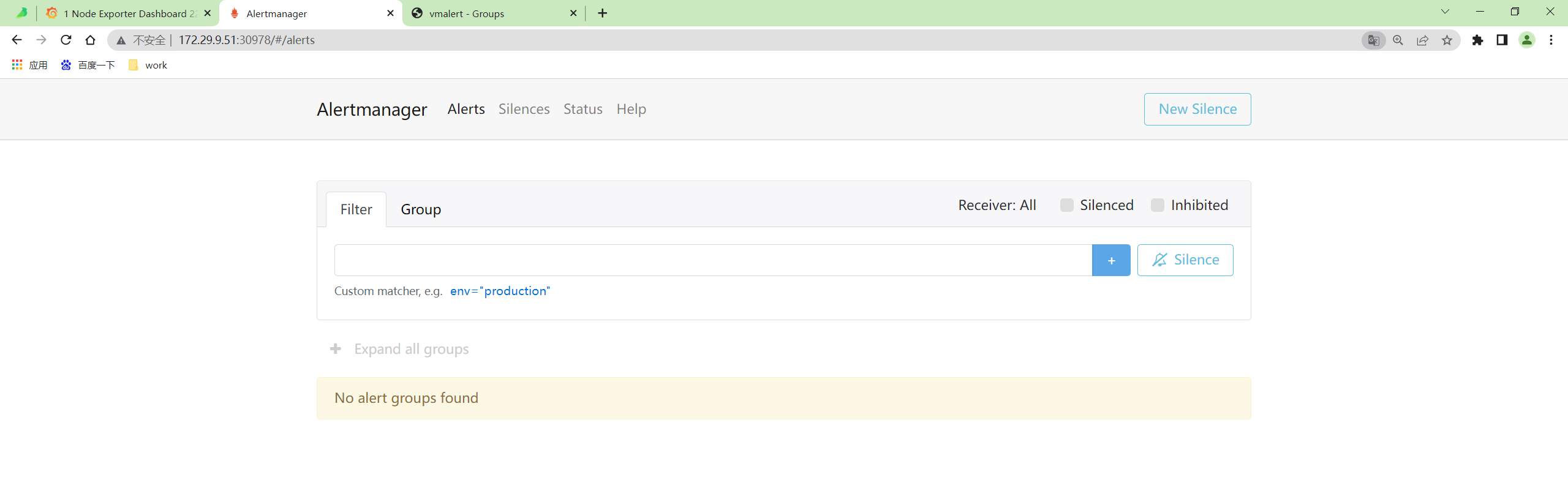Click the Silence button with bell icon
This screenshot has height=491, width=1568.
1185,260
